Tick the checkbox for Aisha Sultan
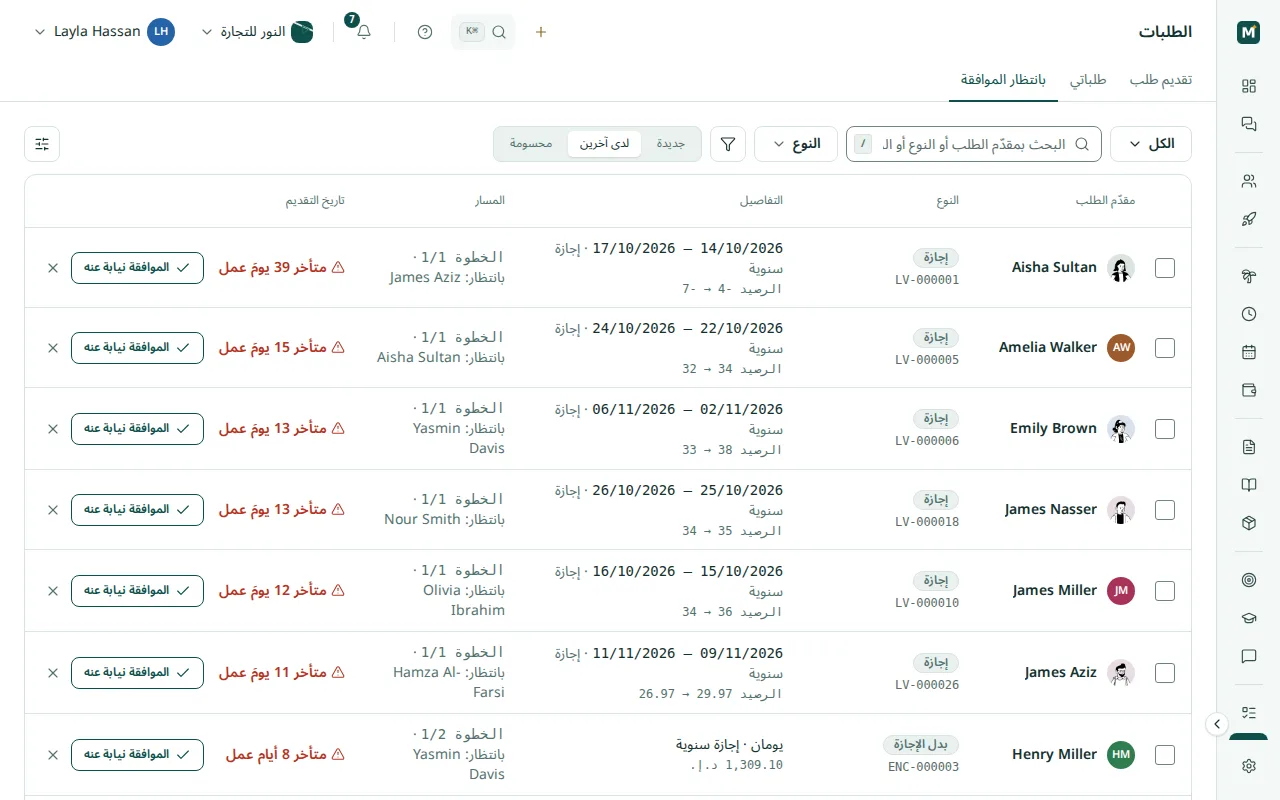The image size is (1280, 800). click(x=1165, y=268)
